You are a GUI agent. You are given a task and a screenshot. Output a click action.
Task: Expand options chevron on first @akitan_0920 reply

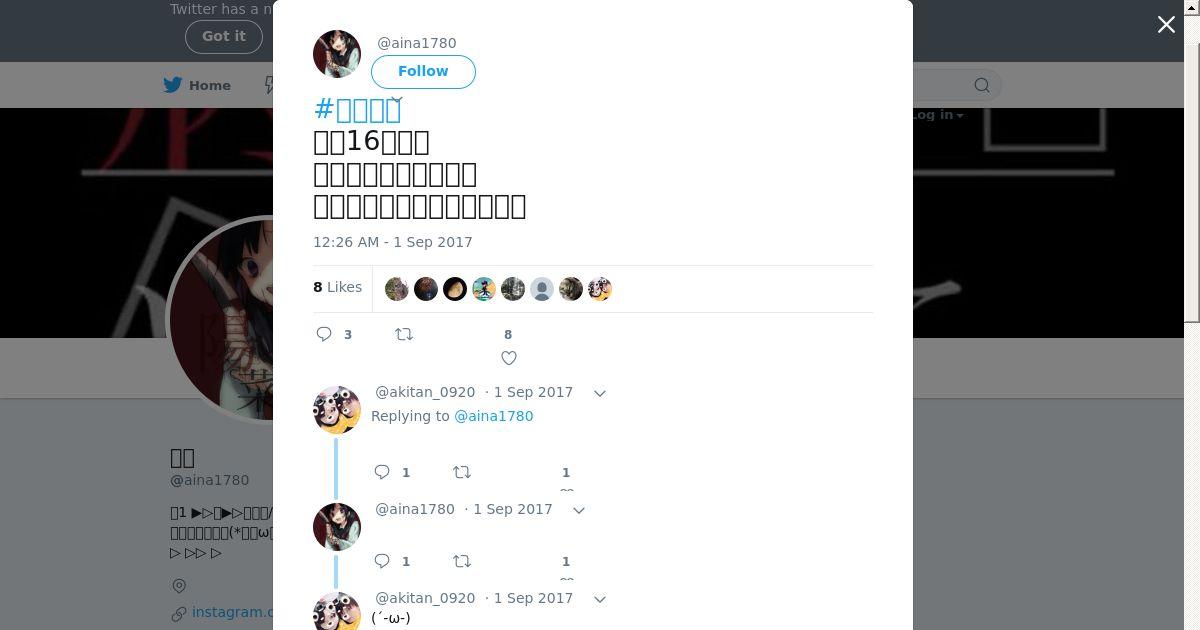click(x=600, y=393)
